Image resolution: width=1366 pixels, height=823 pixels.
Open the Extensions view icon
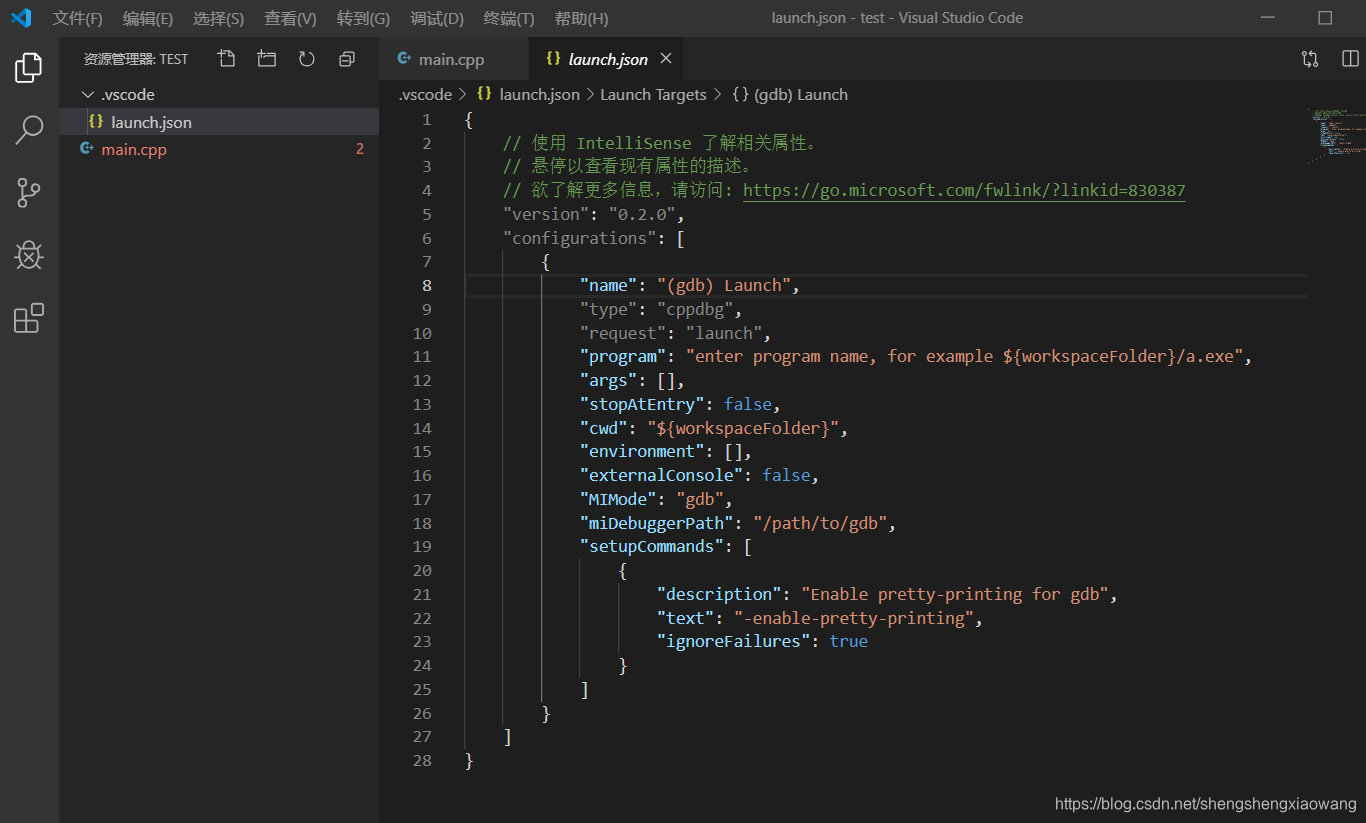pyautogui.click(x=29, y=318)
